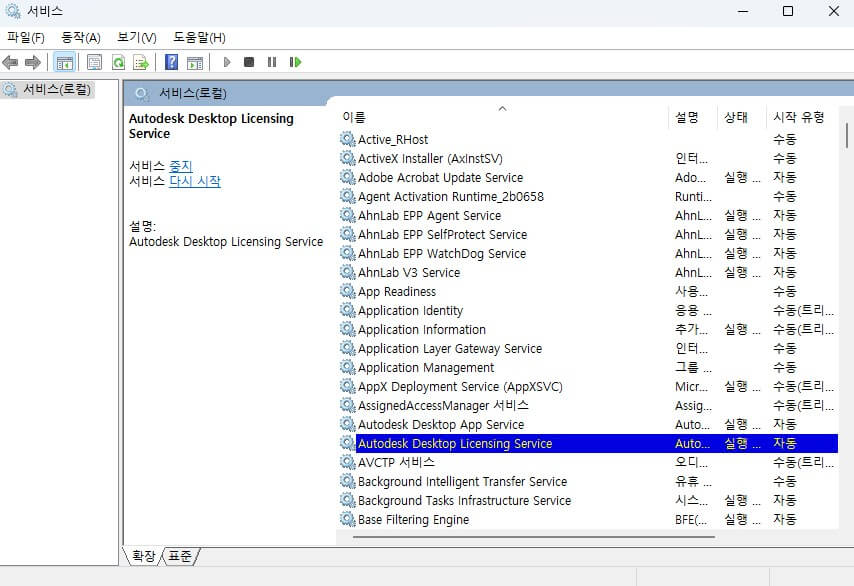This screenshot has width=854, height=586.
Task: Click the Pause Service icon
Action: pos(272,62)
